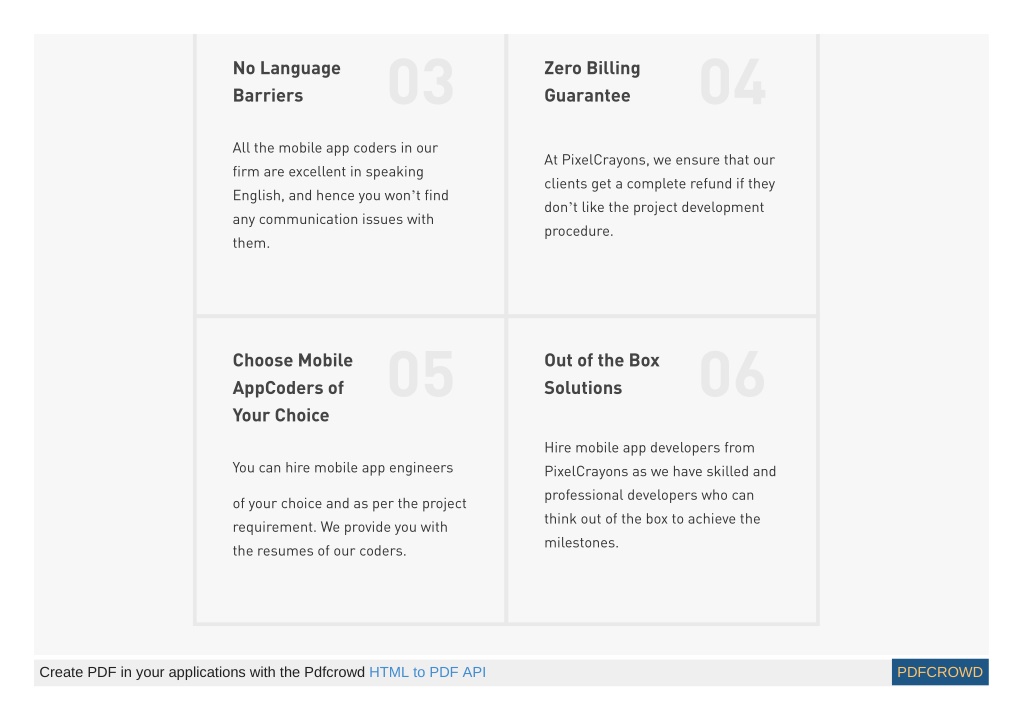The height and width of the screenshot is (724, 1023).
Task: Select the No Language Barriers heading
Action: pyautogui.click(x=286, y=82)
